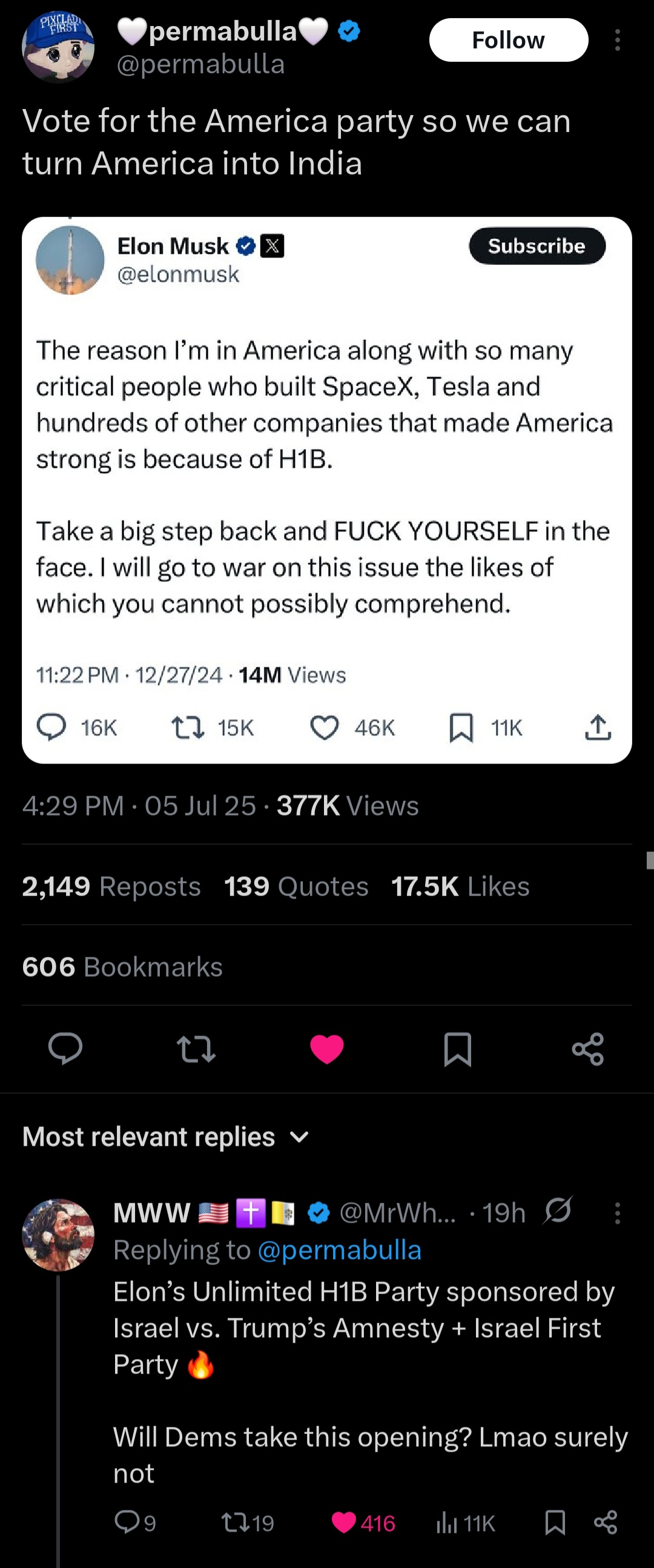Viewport: 654px width, 1568px height.
Task: Open the three-dot menu next to Follow
Action: [618, 40]
